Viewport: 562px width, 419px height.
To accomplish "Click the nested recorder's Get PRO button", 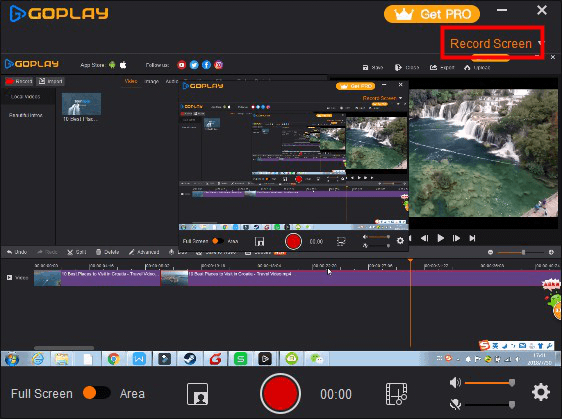I will [x=356, y=86].
